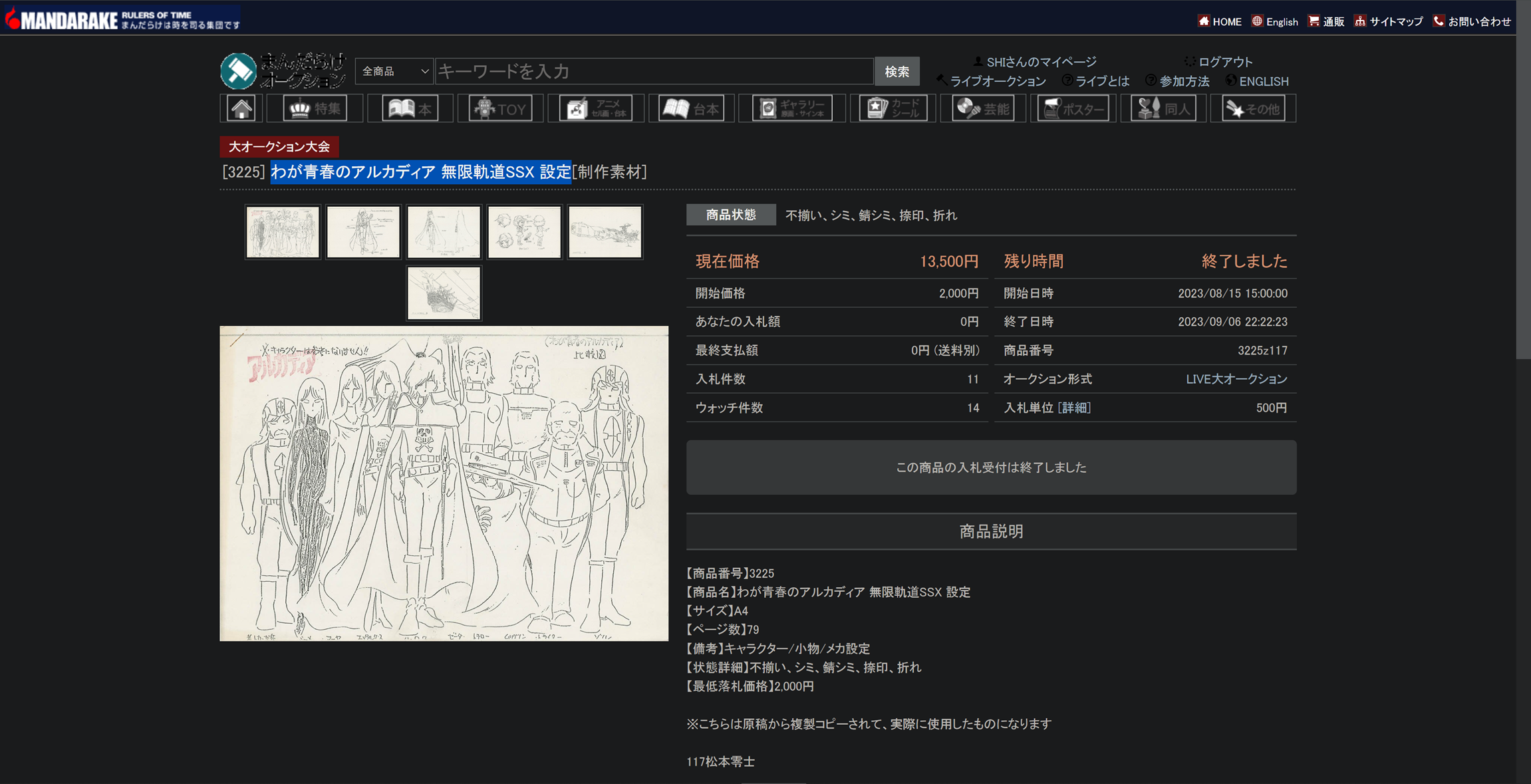Image resolution: width=1531 pixels, height=784 pixels.
Task: Open the 芸能 entertainment category
Action: coord(983,108)
